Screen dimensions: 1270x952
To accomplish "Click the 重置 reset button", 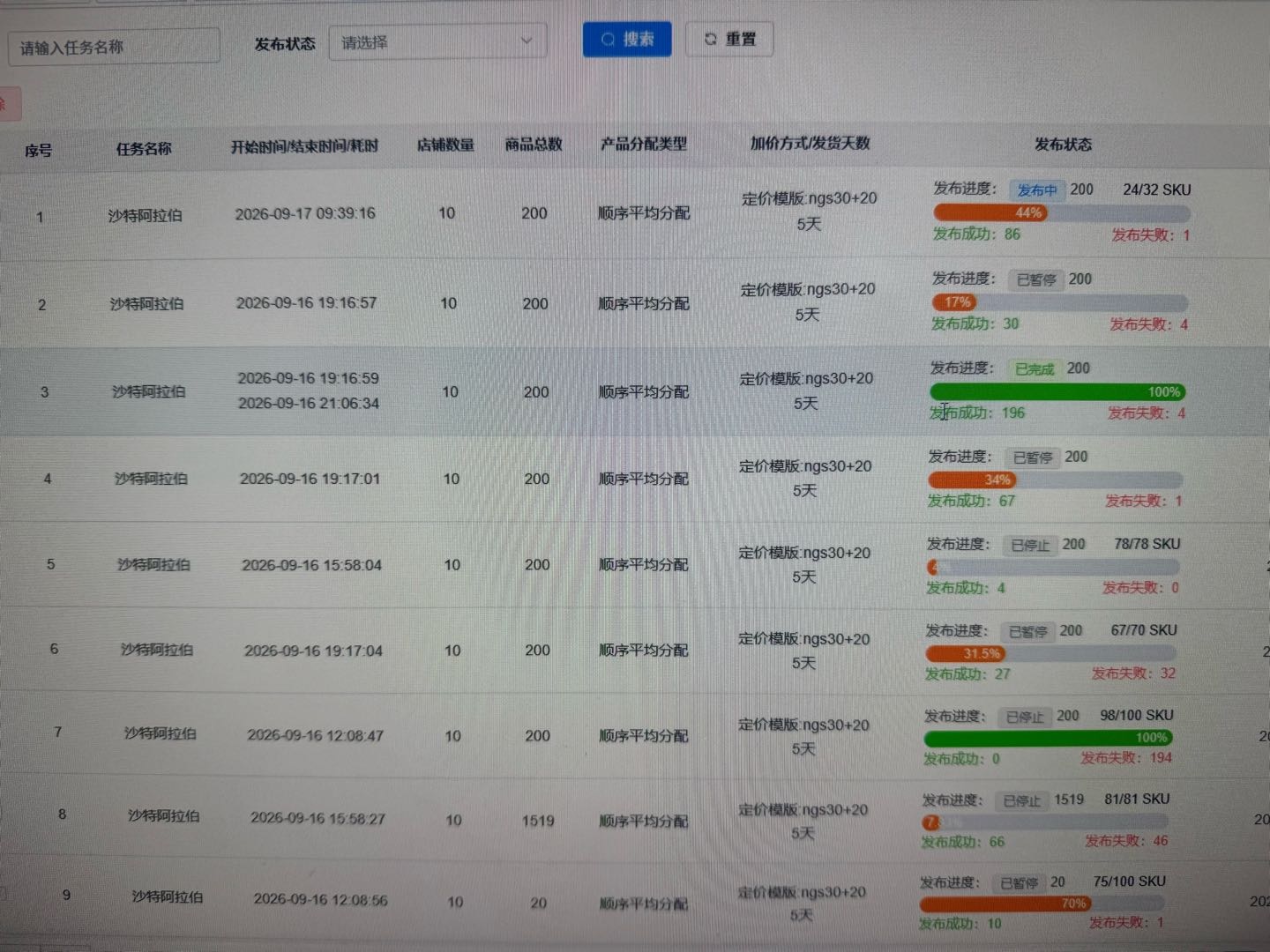I will tap(729, 39).
